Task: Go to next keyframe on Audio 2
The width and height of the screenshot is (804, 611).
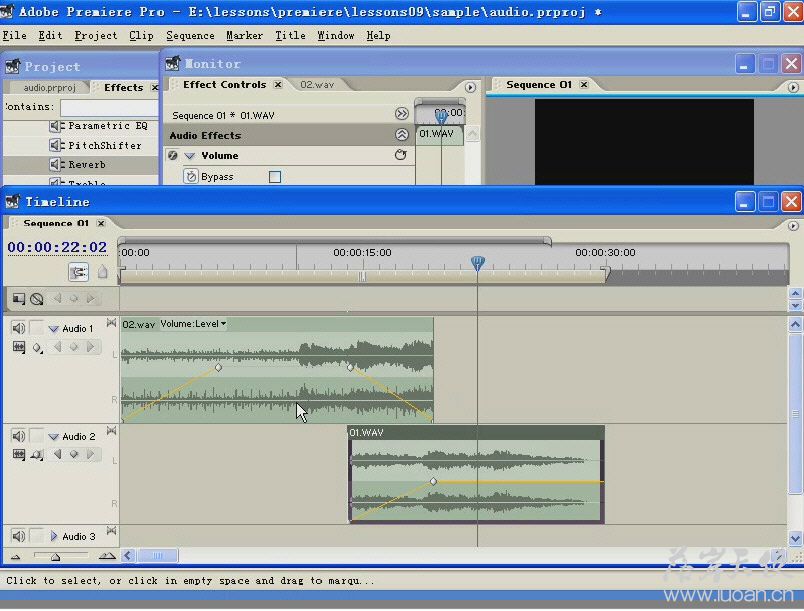Action: (x=91, y=454)
